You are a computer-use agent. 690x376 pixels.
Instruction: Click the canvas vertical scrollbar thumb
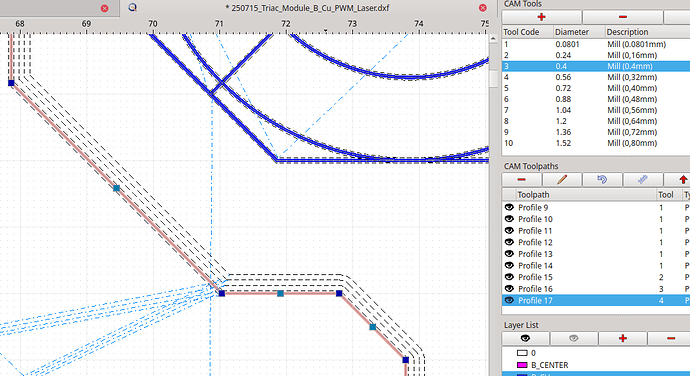493,79
